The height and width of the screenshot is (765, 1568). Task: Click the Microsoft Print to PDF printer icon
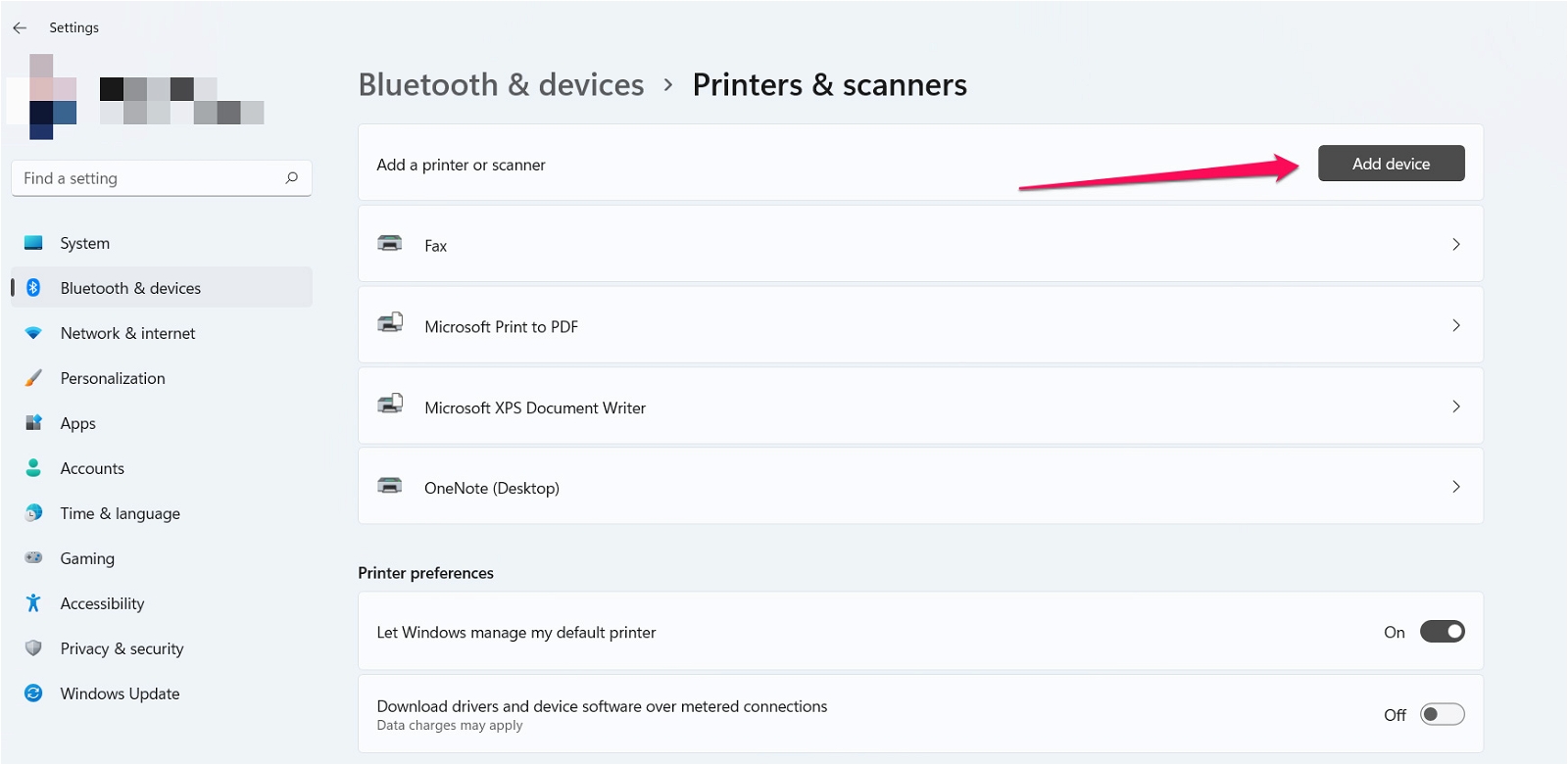coord(390,323)
